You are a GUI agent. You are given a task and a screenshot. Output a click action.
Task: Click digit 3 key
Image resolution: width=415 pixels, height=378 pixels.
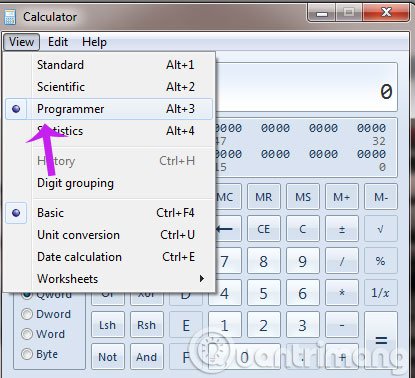[x=303, y=325]
